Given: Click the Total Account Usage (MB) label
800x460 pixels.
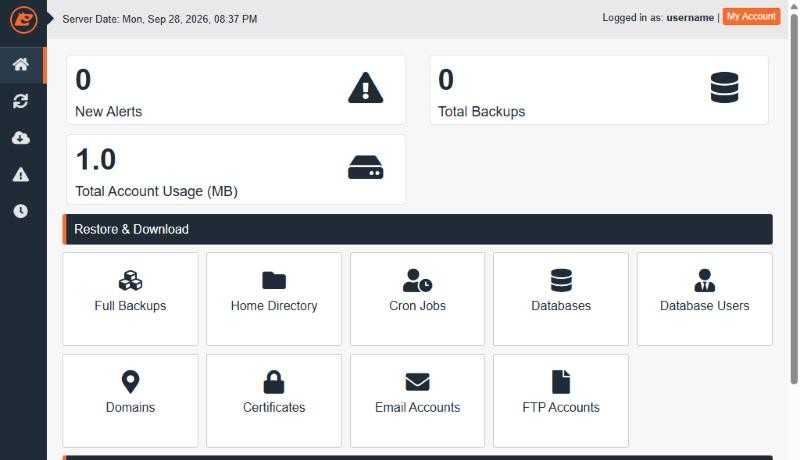Looking at the screenshot, I should (156, 191).
